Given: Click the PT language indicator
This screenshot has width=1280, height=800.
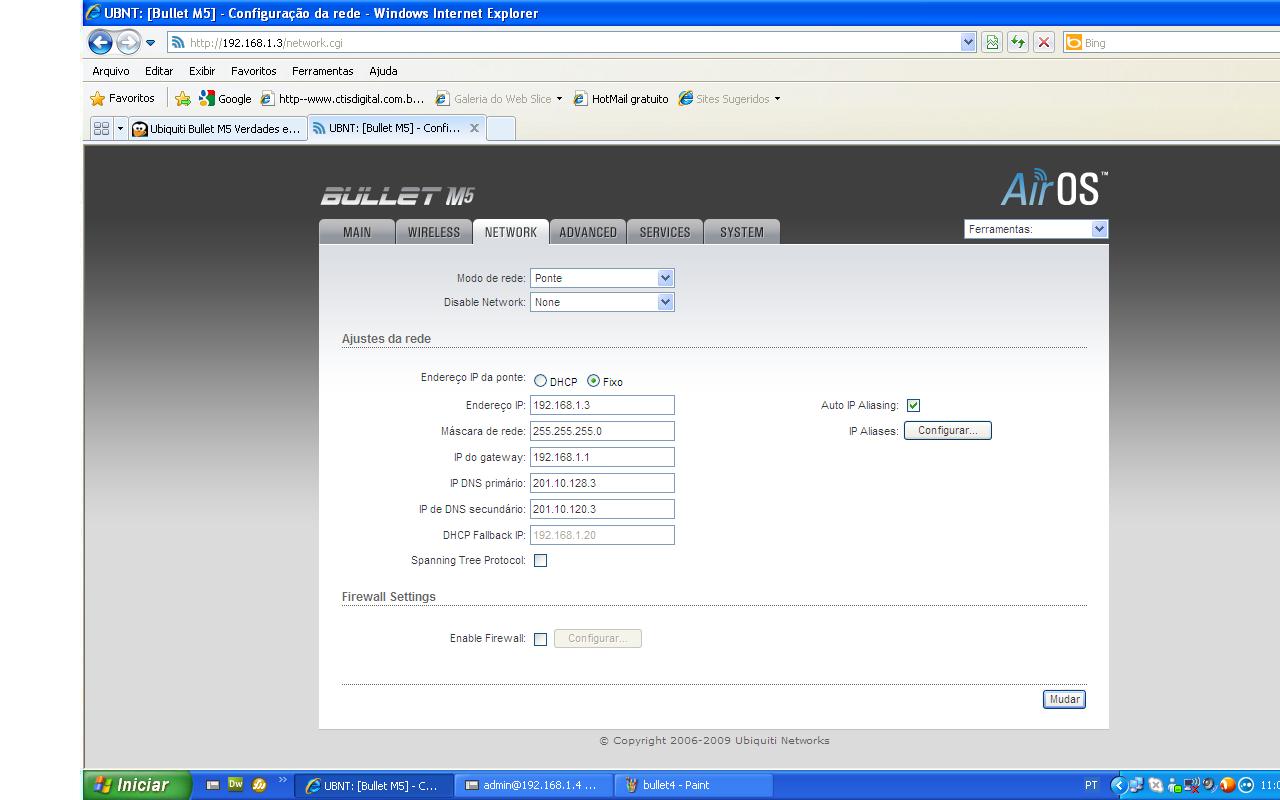Looking at the screenshot, I should 1091,785.
